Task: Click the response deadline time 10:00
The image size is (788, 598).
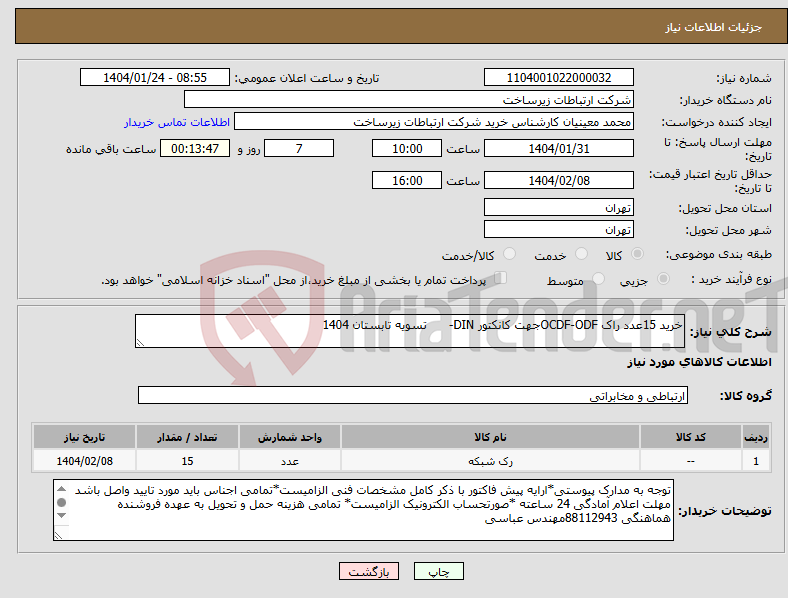Action: coord(407,148)
